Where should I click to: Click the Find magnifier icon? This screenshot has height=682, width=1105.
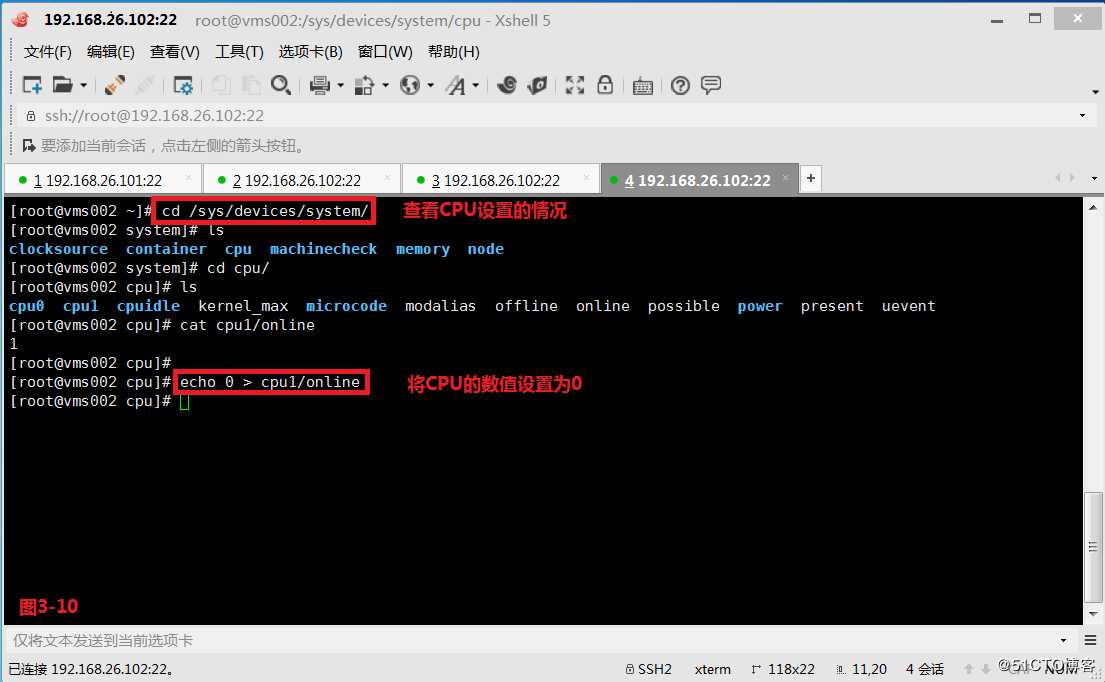[280, 85]
